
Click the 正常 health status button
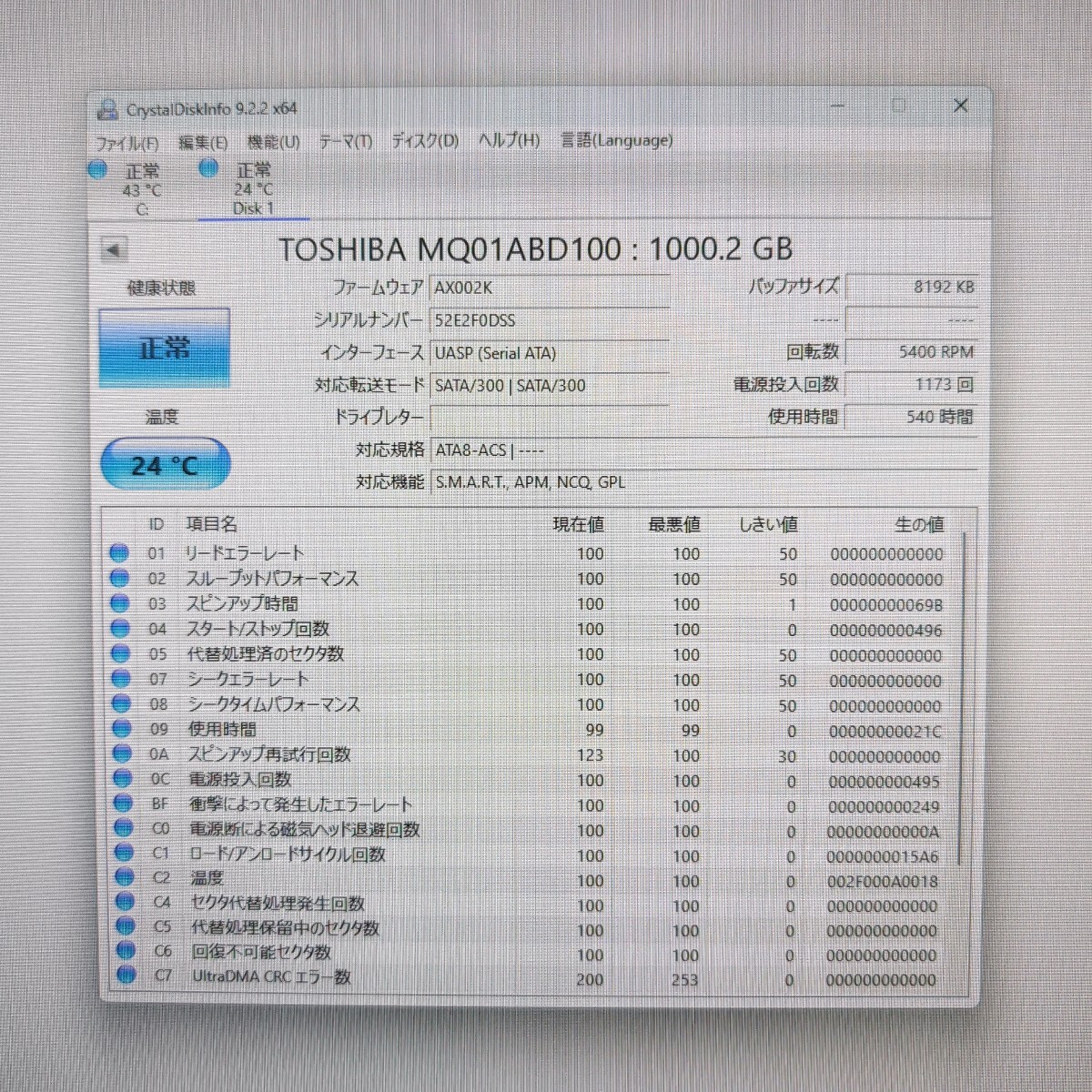click(x=165, y=348)
